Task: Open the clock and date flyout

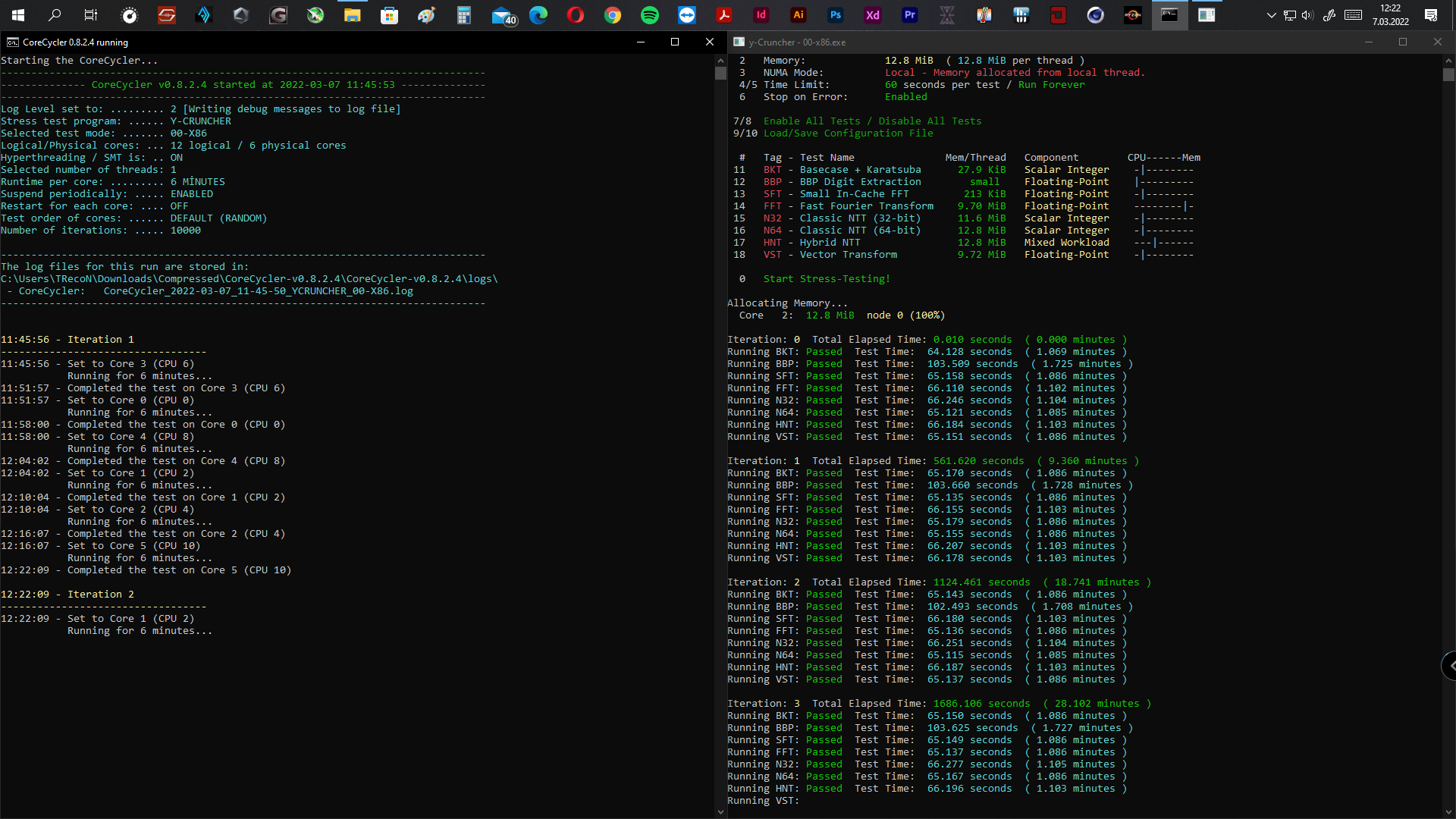Action: point(1390,15)
